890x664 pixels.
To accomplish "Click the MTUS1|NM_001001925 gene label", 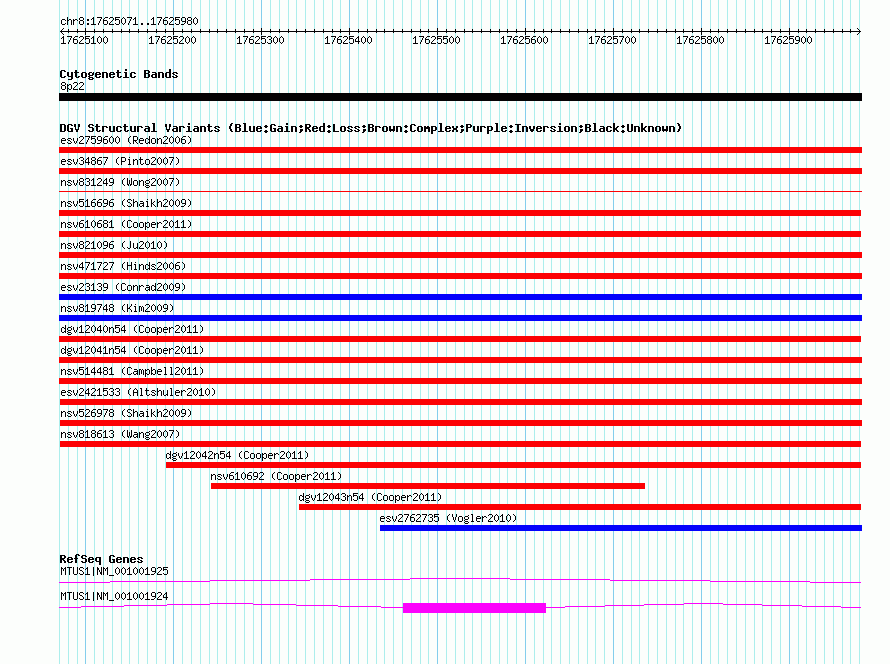I will tap(114, 571).
